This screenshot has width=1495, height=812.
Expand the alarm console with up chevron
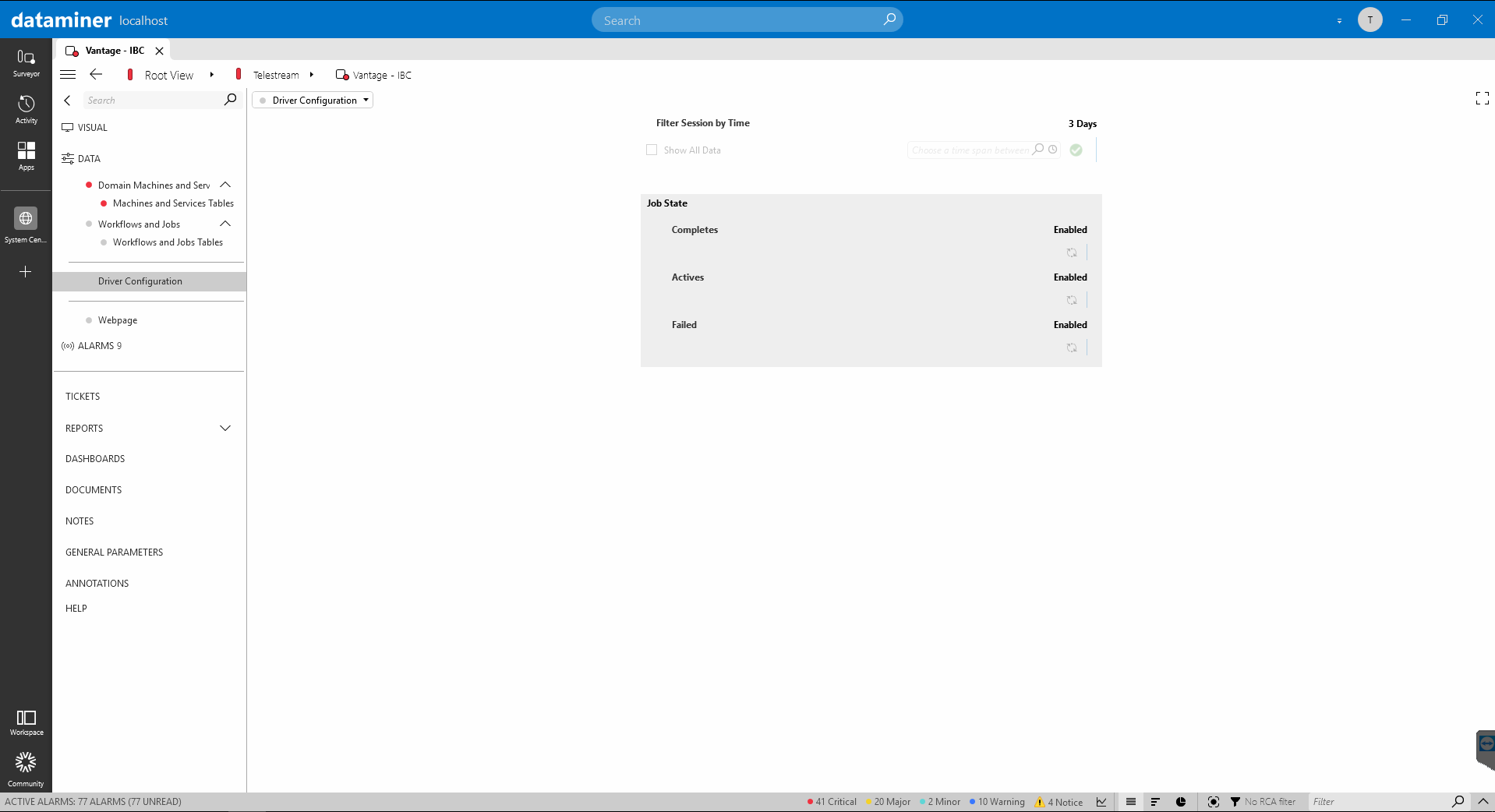click(x=1483, y=801)
